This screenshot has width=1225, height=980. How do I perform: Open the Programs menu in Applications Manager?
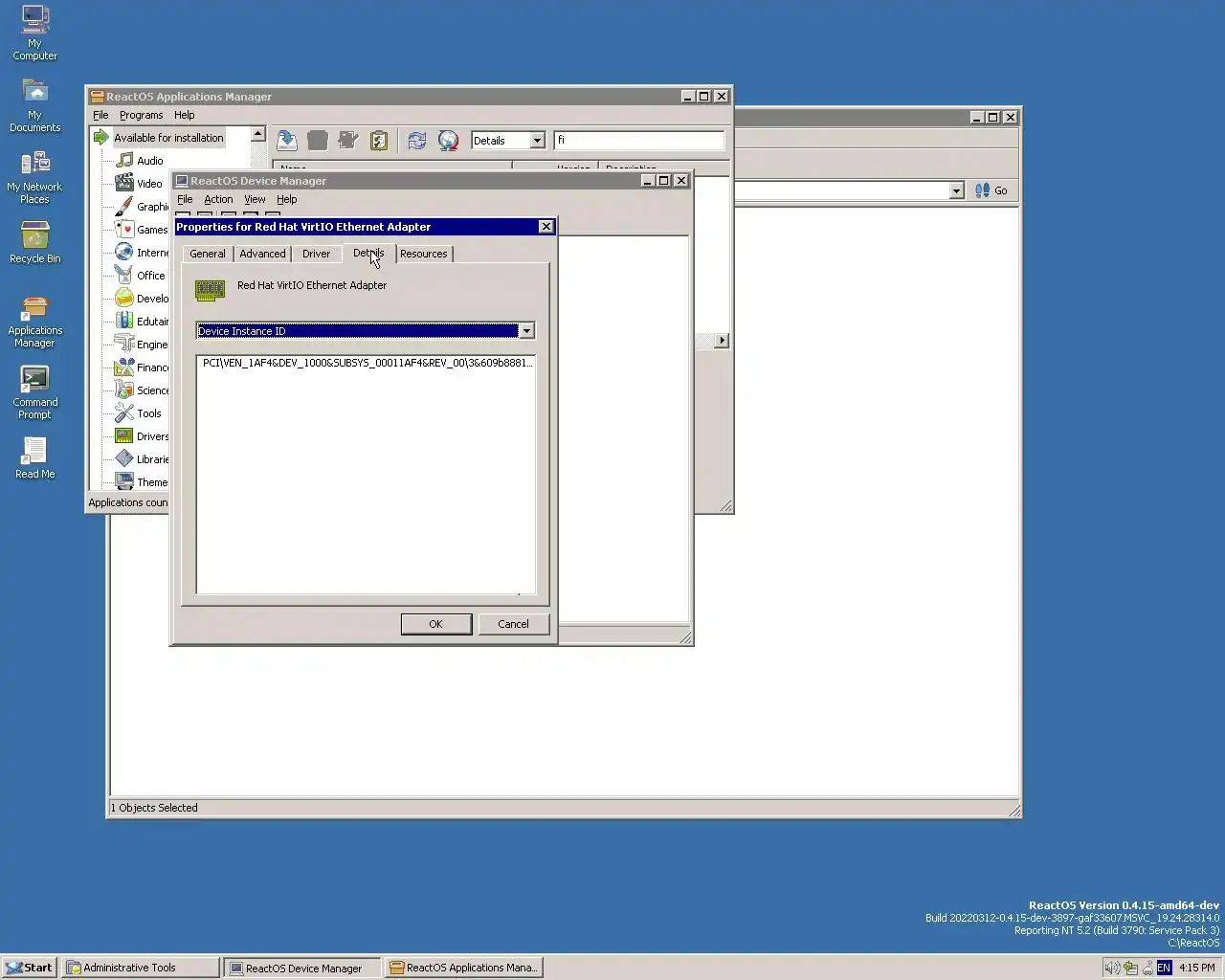coord(141,115)
